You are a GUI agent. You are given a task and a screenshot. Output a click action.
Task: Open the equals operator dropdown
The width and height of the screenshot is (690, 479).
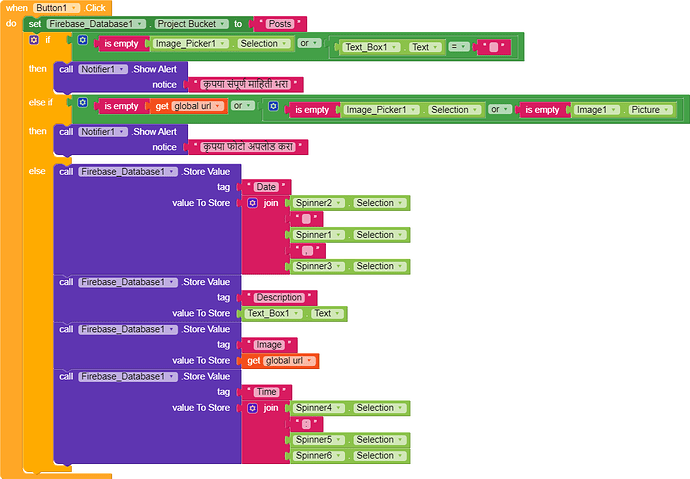(459, 46)
